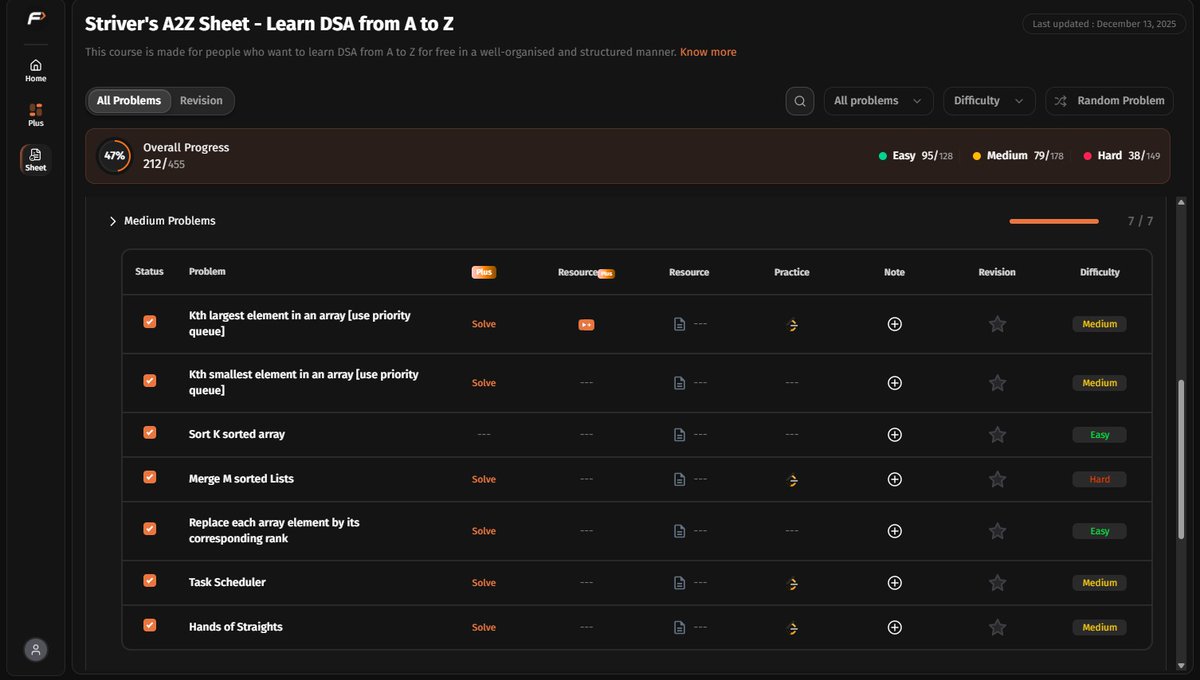Image resolution: width=1200 pixels, height=680 pixels.
Task: Open the Hands of Straights problem title
Action: tap(236, 627)
